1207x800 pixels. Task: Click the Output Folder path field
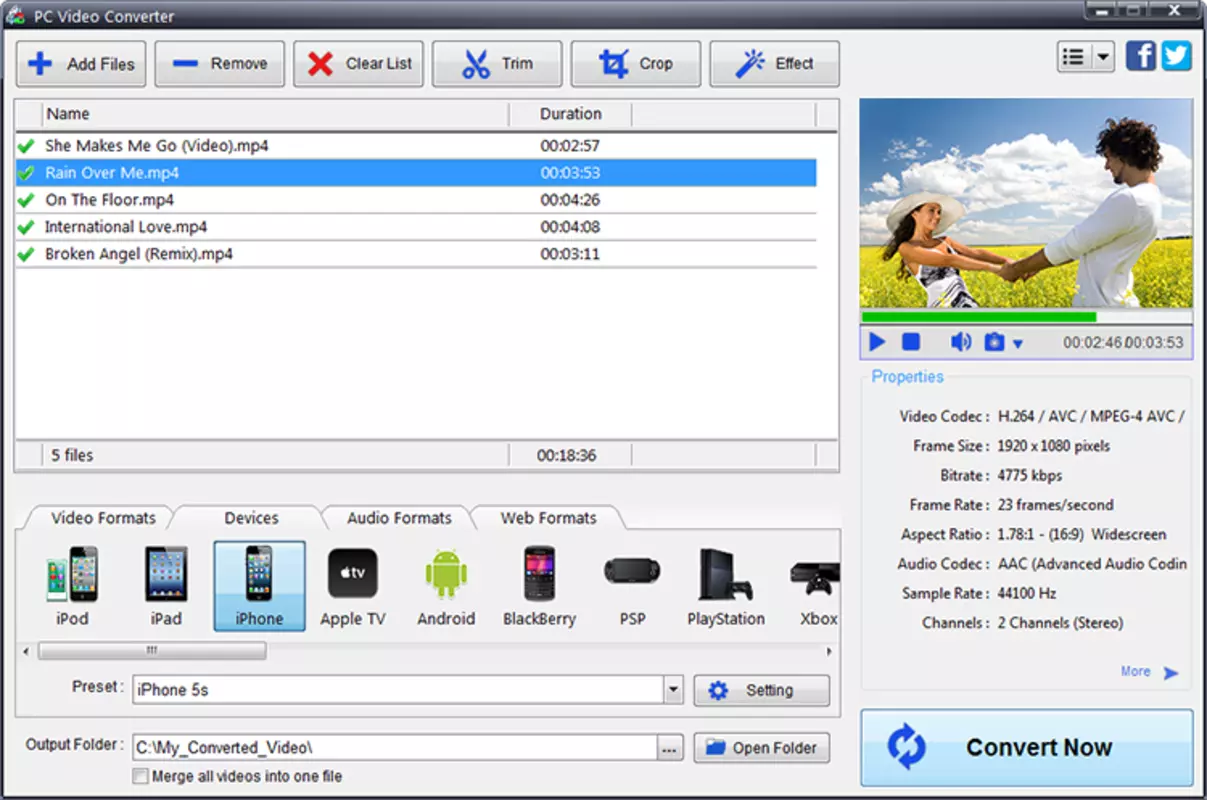pos(394,747)
